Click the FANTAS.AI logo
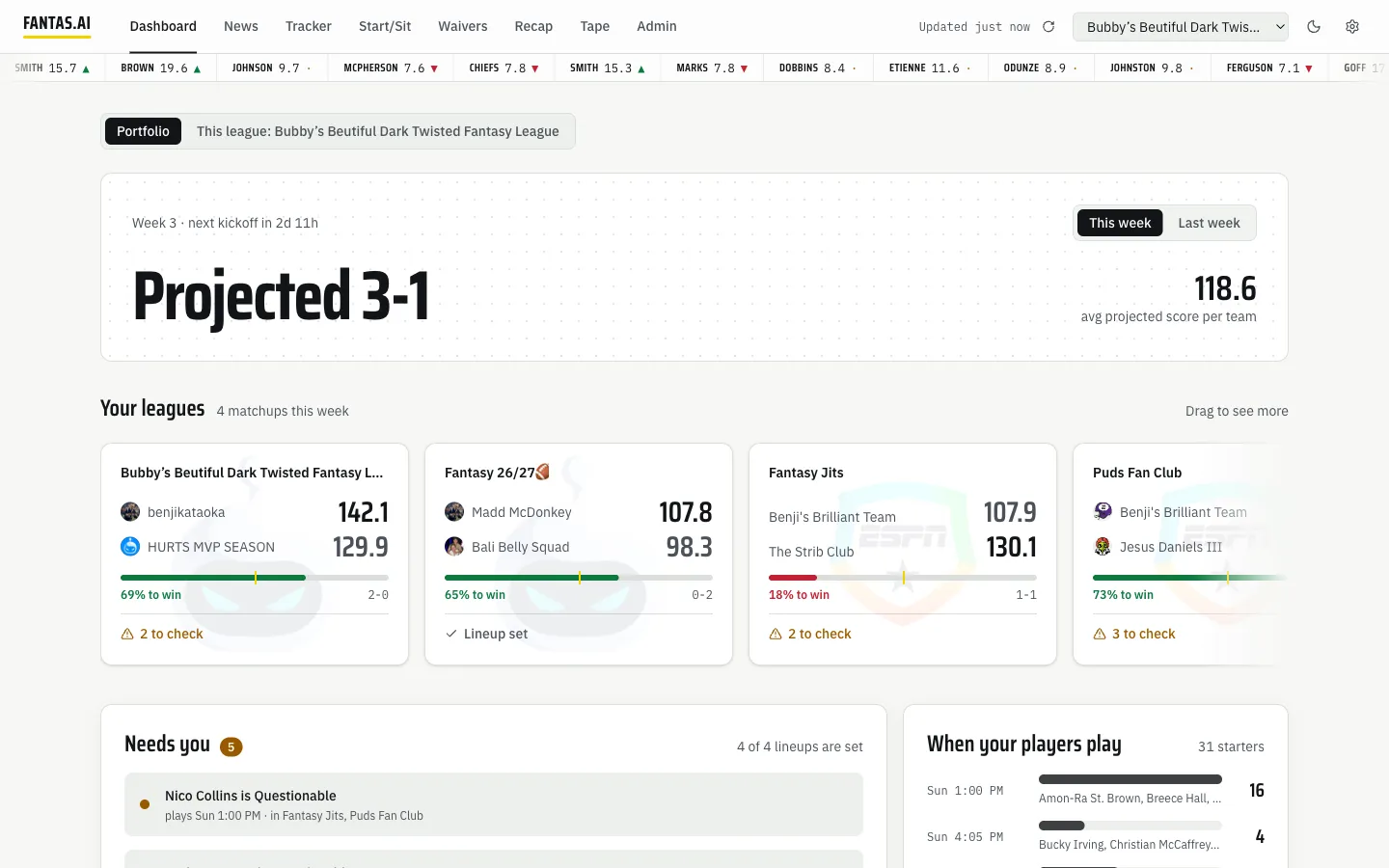Viewport: 1389px width, 868px height. (x=57, y=24)
